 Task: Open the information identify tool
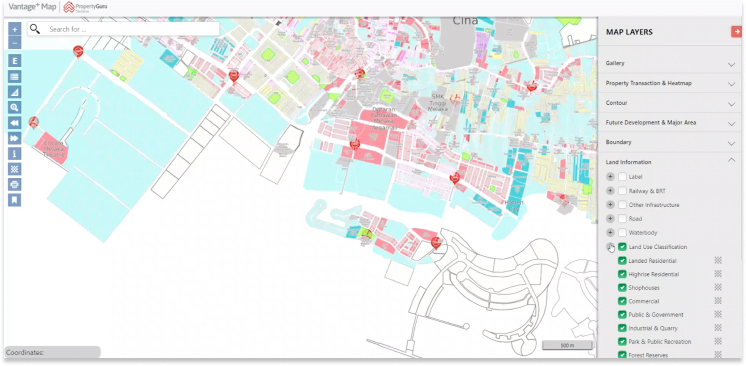pyautogui.click(x=15, y=154)
